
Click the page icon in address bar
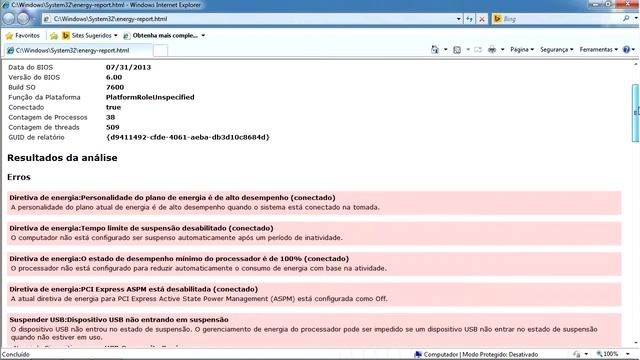pos(47,19)
